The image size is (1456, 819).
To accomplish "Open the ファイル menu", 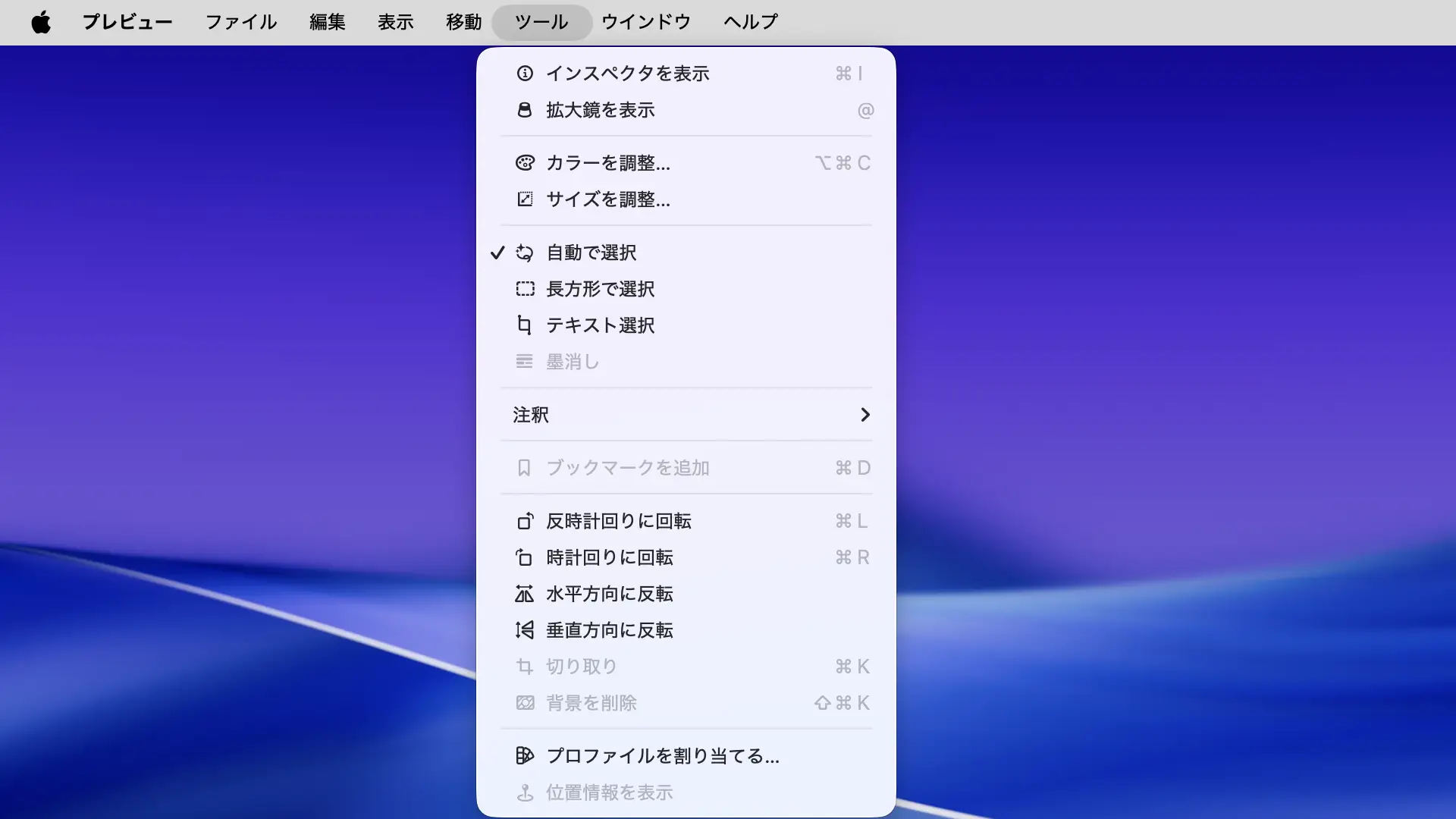I will click(x=241, y=22).
